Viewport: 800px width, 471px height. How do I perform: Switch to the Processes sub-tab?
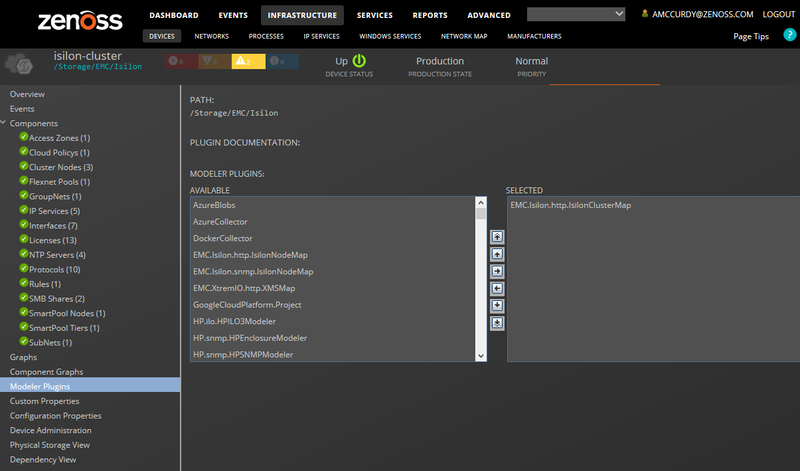[266, 36]
